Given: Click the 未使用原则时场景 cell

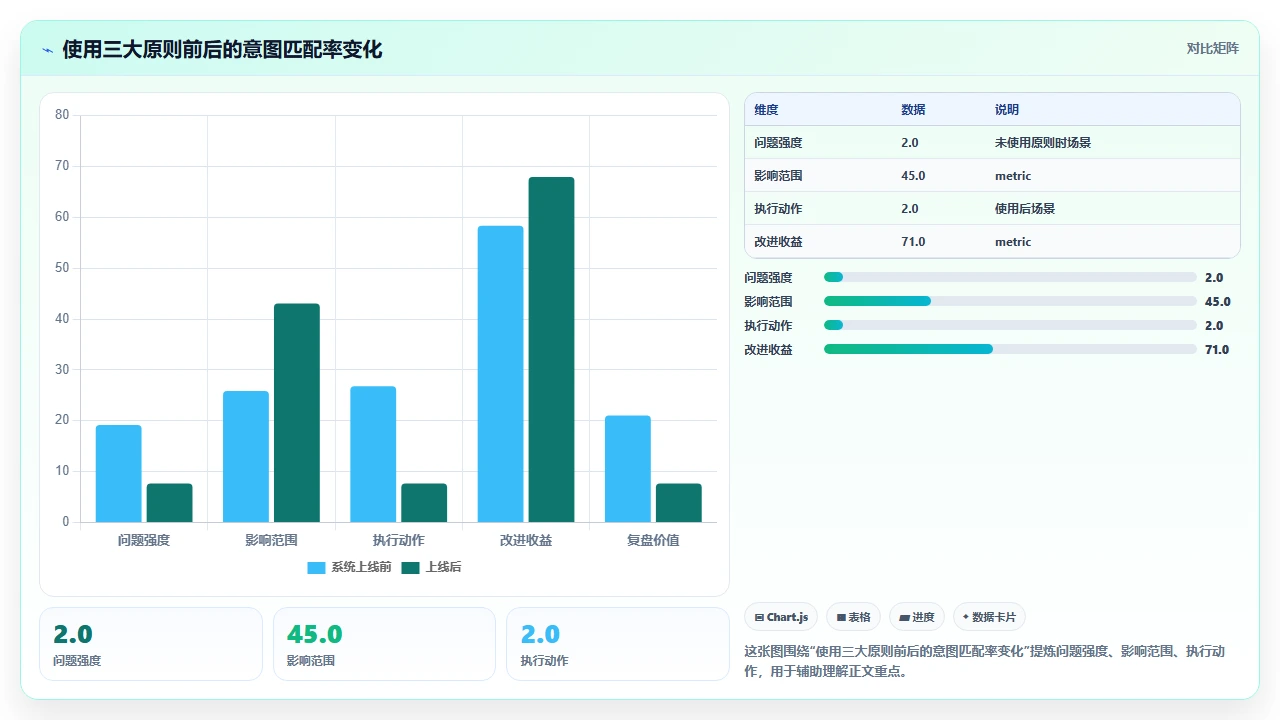Looking at the screenshot, I should click(x=1043, y=142).
